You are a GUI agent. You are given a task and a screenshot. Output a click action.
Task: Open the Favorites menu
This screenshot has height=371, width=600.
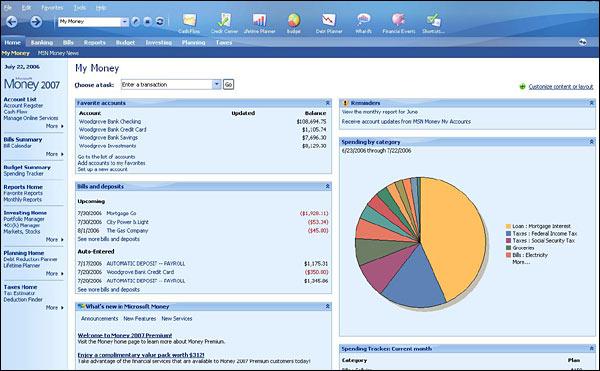point(52,7)
